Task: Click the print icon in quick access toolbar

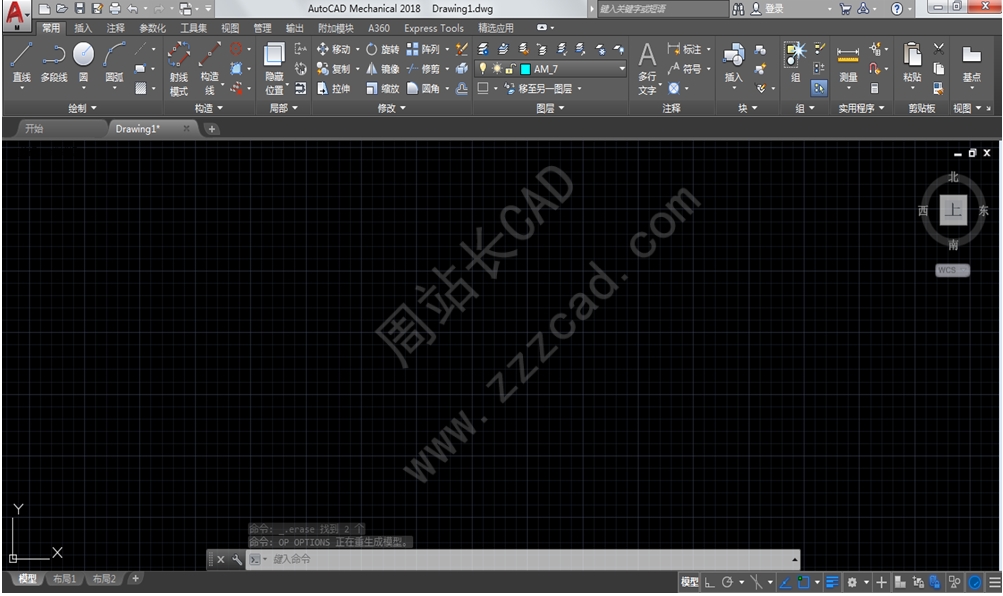Action: pos(115,8)
